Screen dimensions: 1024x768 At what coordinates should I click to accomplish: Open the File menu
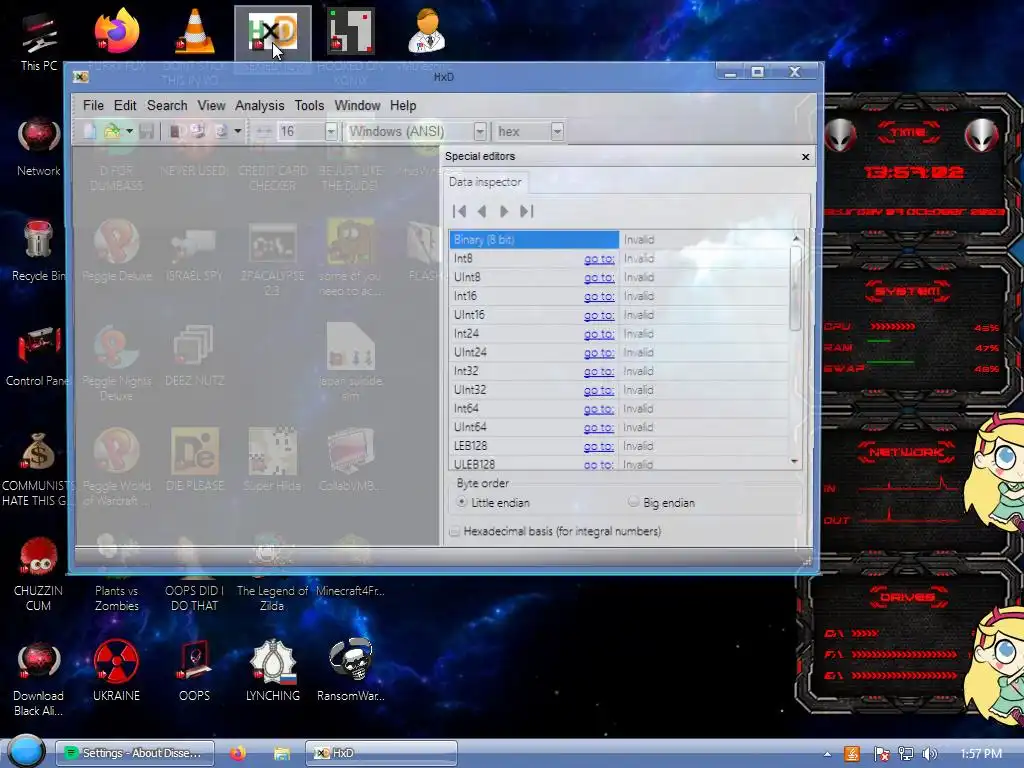[93, 105]
